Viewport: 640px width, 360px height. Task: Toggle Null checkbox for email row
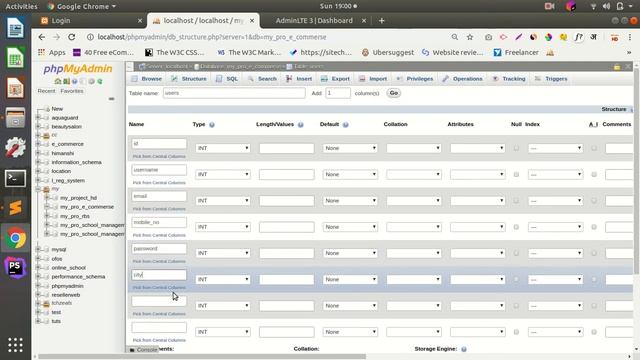[x=516, y=200]
